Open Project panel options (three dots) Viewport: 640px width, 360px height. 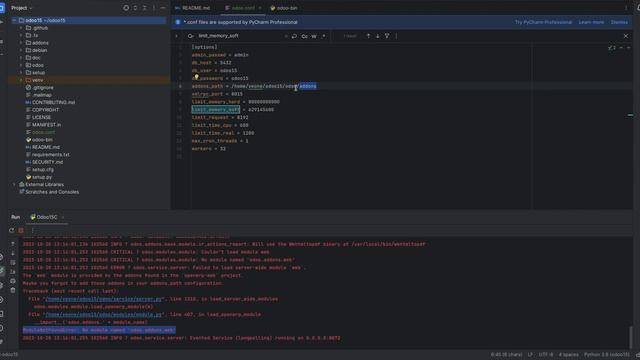coord(154,8)
